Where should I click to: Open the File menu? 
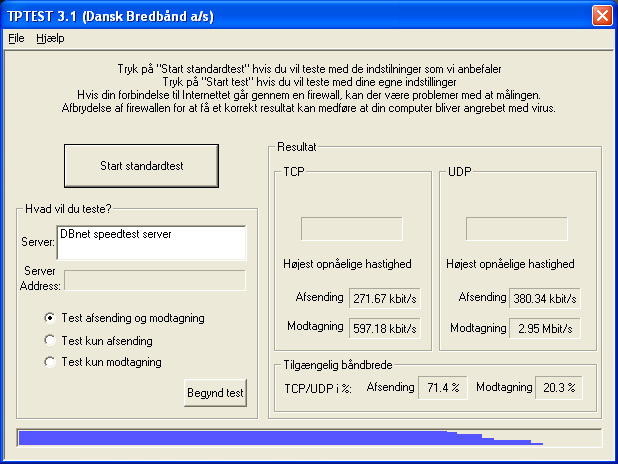tap(16, 38)
